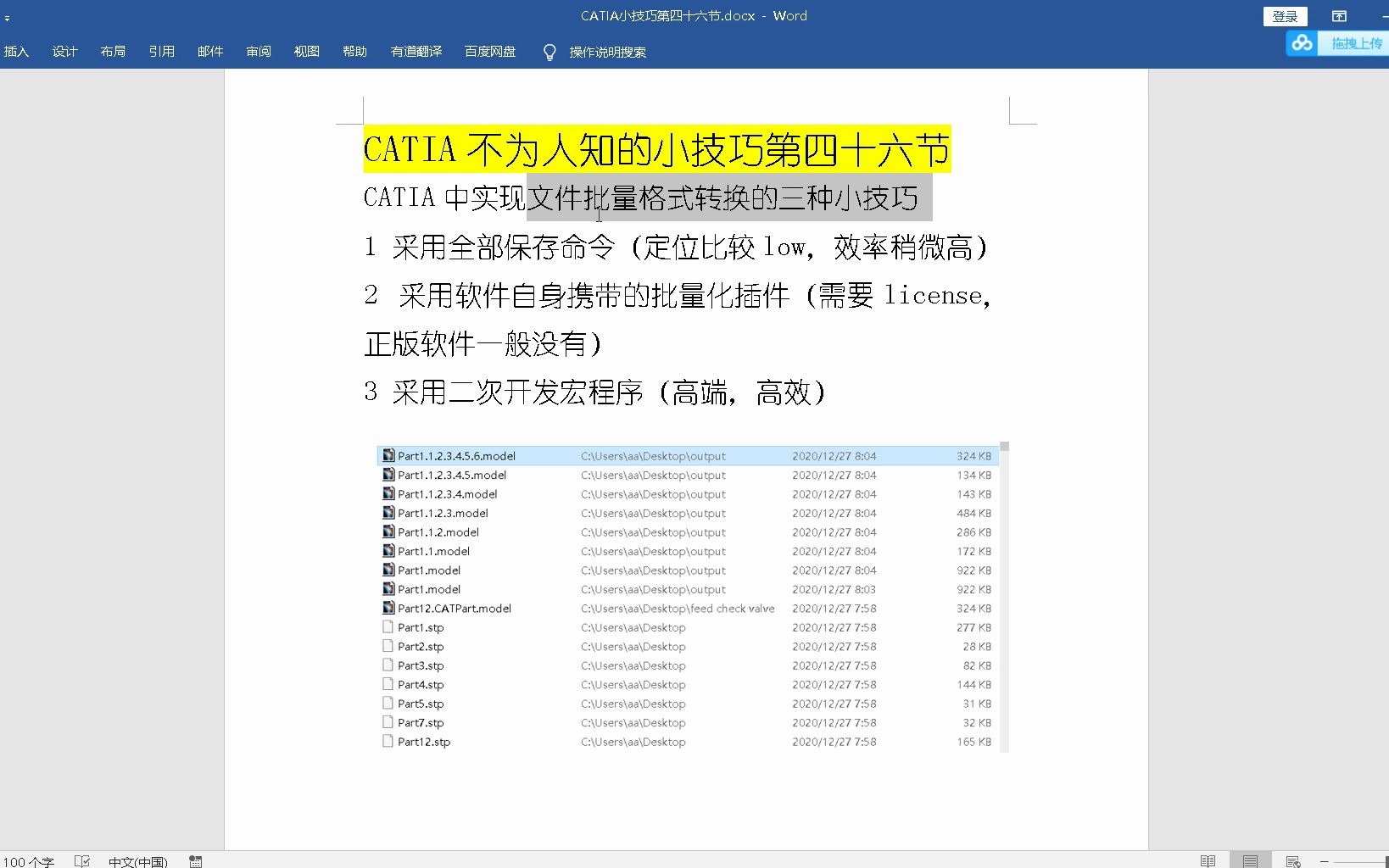The width and height of the screenshot is (1389, 868).
Task: Switch to Web Layout view
Action: click(1292, 861)
